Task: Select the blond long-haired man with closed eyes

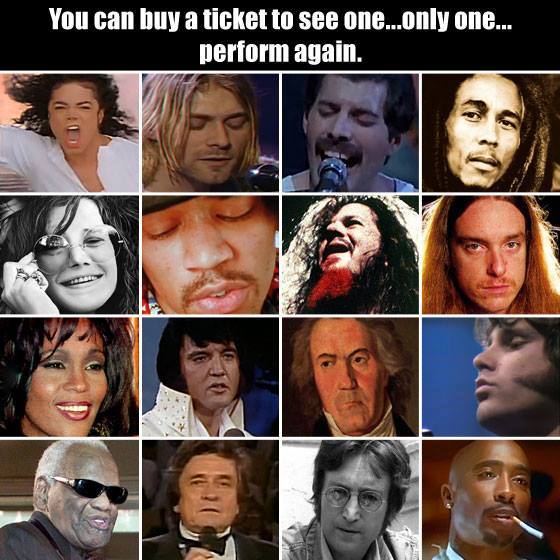Action: click(210, 132)
